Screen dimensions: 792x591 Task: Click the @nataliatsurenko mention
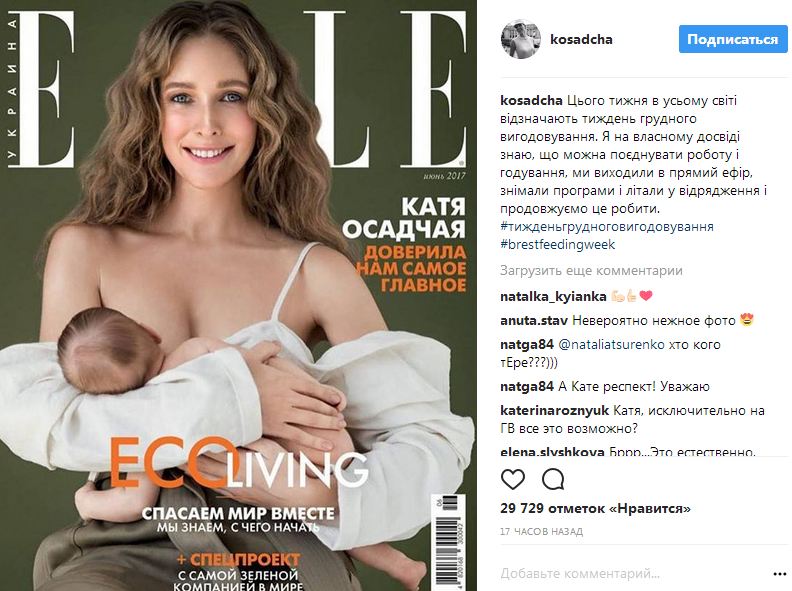pyautogui.click(x=610, y=345)
